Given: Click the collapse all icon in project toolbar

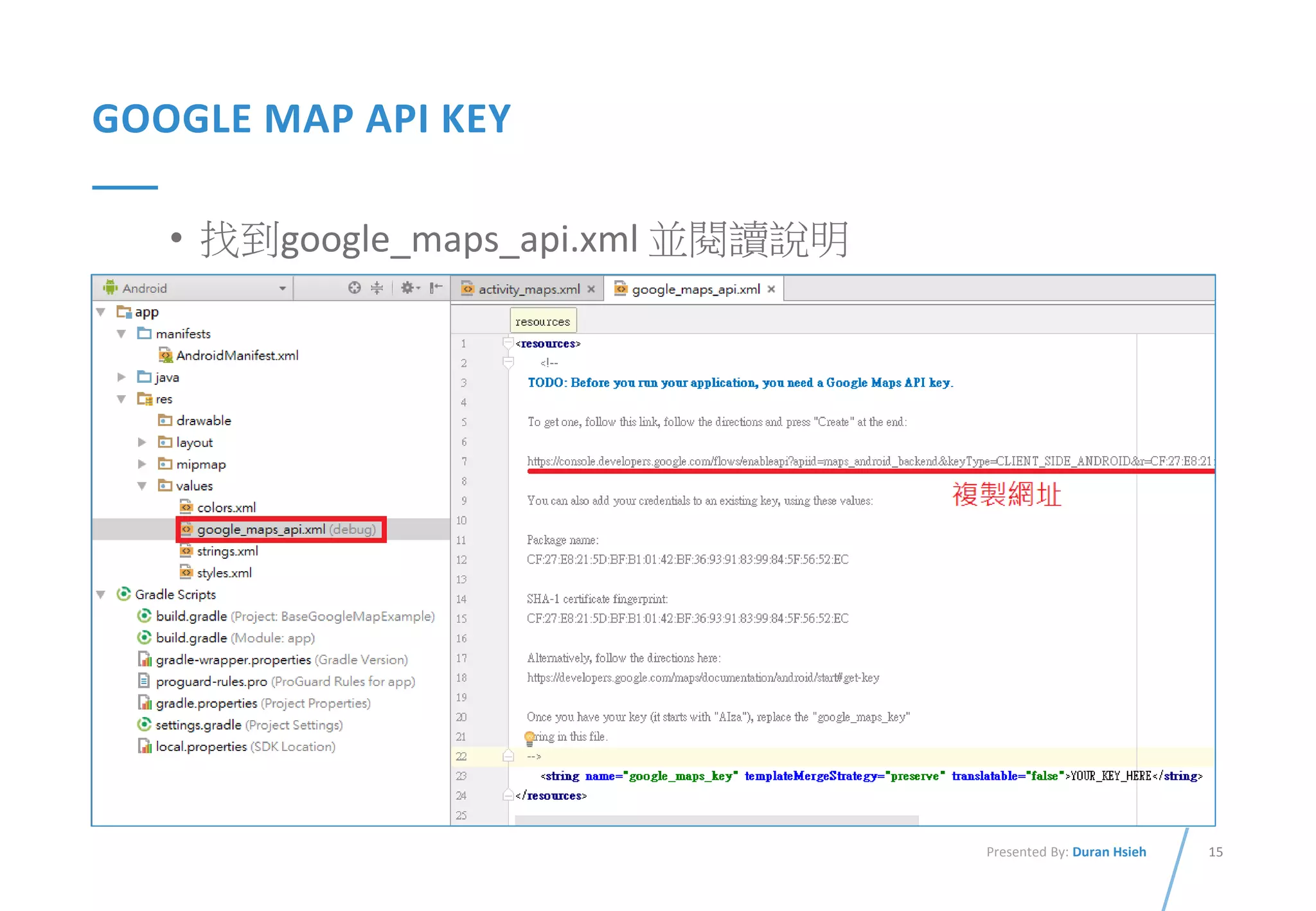Looking at the screenshot, I should click(377, 288).
